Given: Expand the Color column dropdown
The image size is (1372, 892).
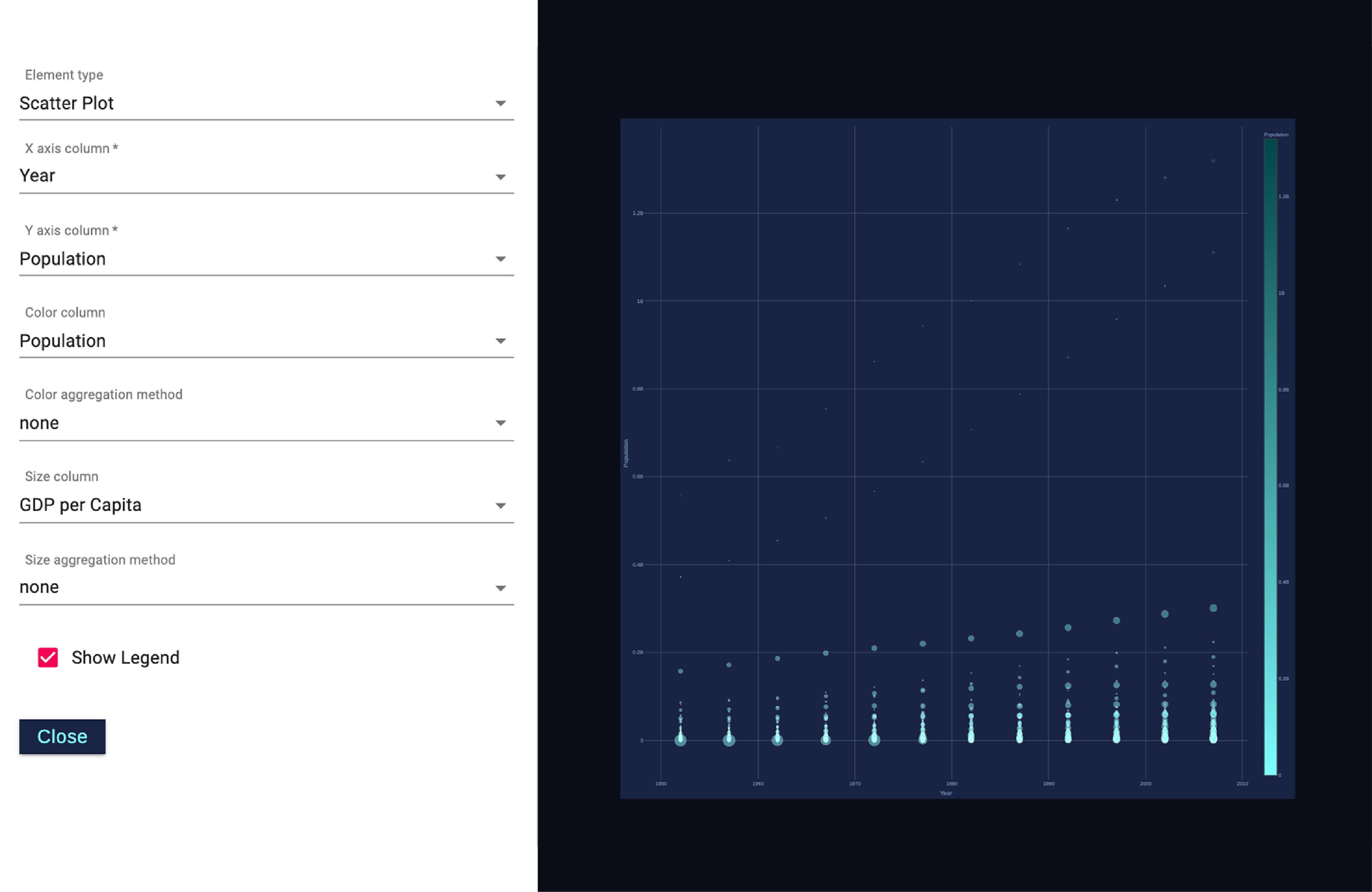Looking at the screenshot, I should (266, 341).
